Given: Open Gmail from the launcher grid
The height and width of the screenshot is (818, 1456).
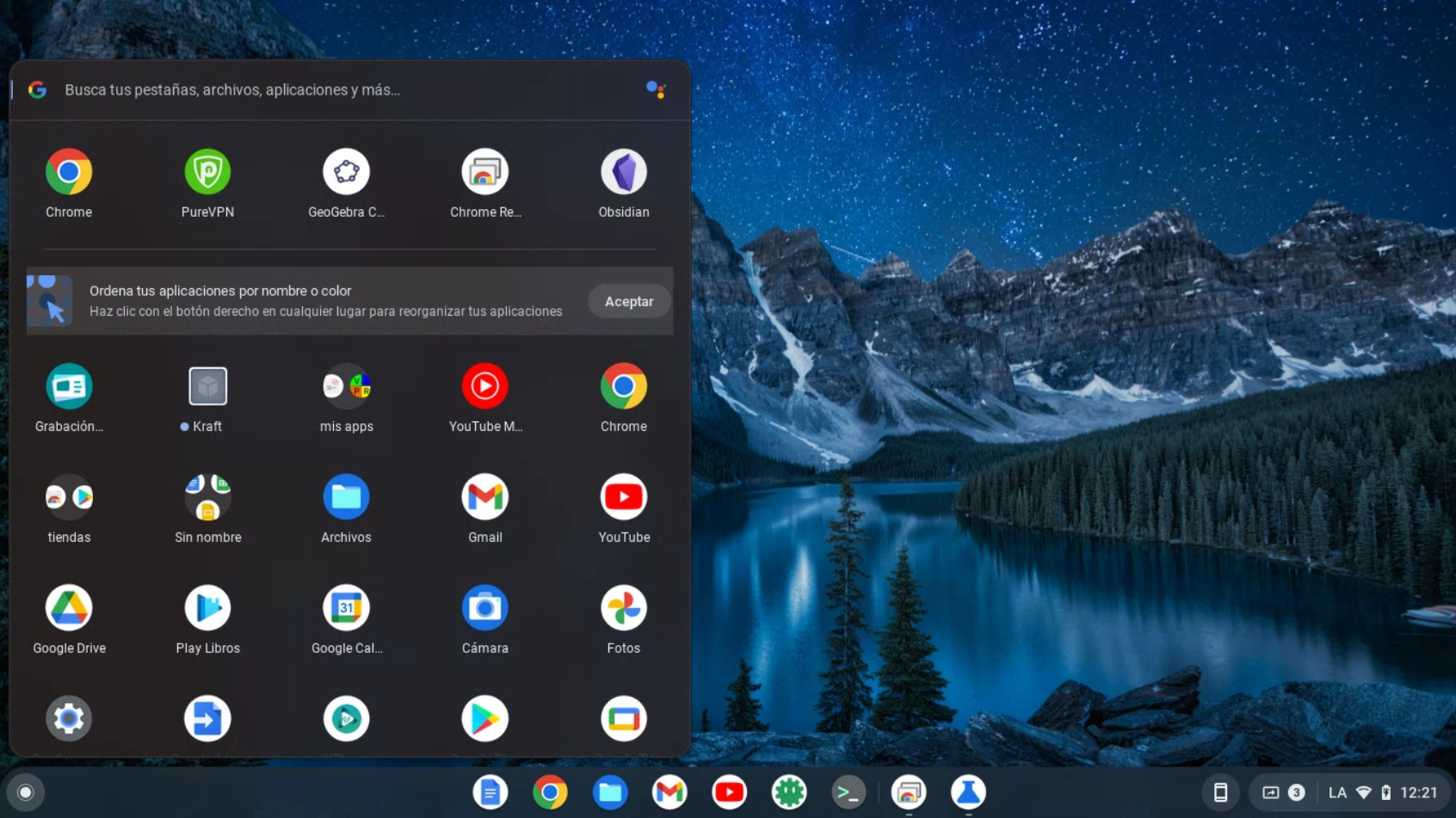Looking at the screenshot, I should point(485,497).
